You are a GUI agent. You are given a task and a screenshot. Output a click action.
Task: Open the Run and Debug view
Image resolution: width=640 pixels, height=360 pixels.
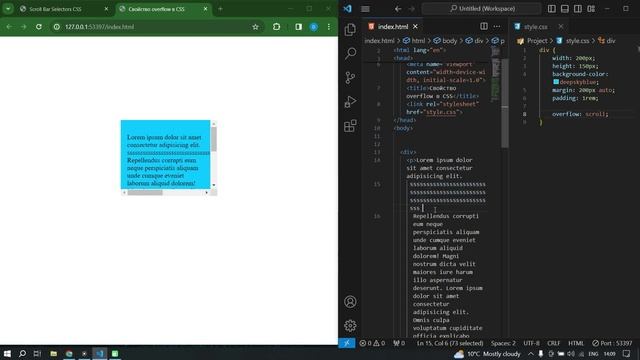click(350, 102)
